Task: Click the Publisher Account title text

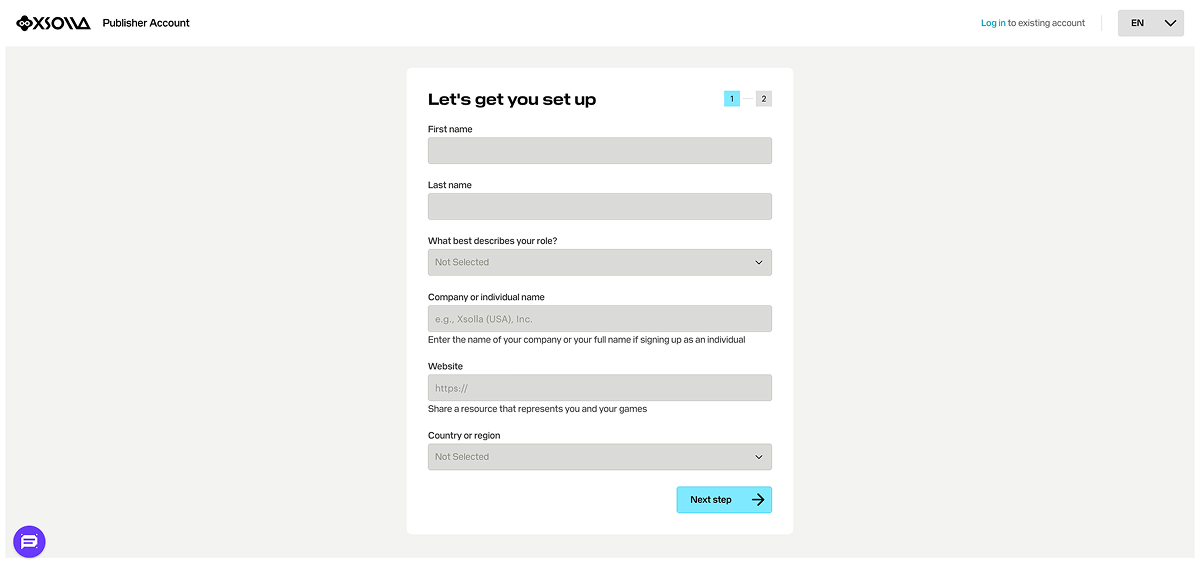Action: [x=146, y=23]
